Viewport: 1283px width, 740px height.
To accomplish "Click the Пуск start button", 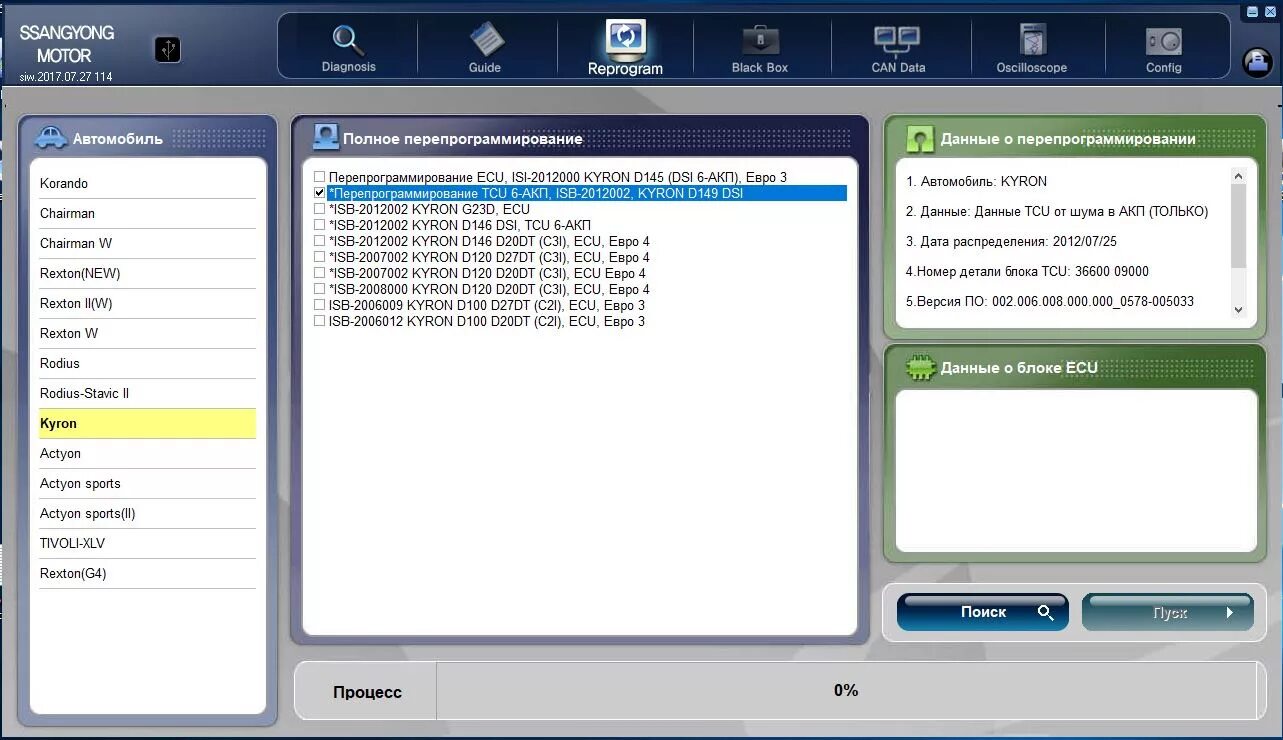I will point(1167,612).
